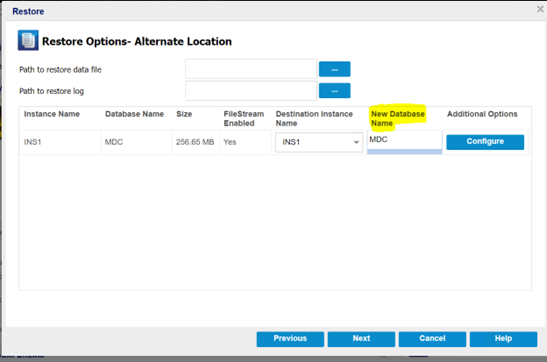Click the FileStream Enabled column header
547x362 pixels.
pyautogui.click(x=243, y=119)
